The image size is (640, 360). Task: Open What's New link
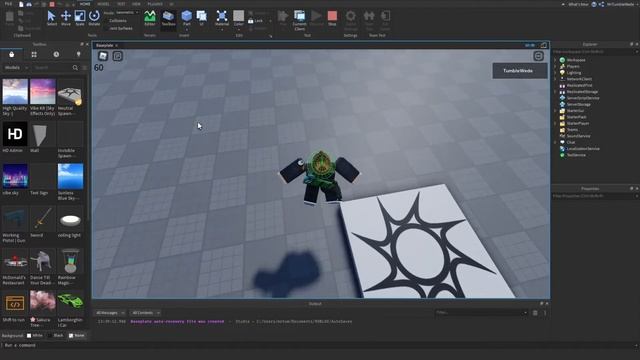click(578, 4)
